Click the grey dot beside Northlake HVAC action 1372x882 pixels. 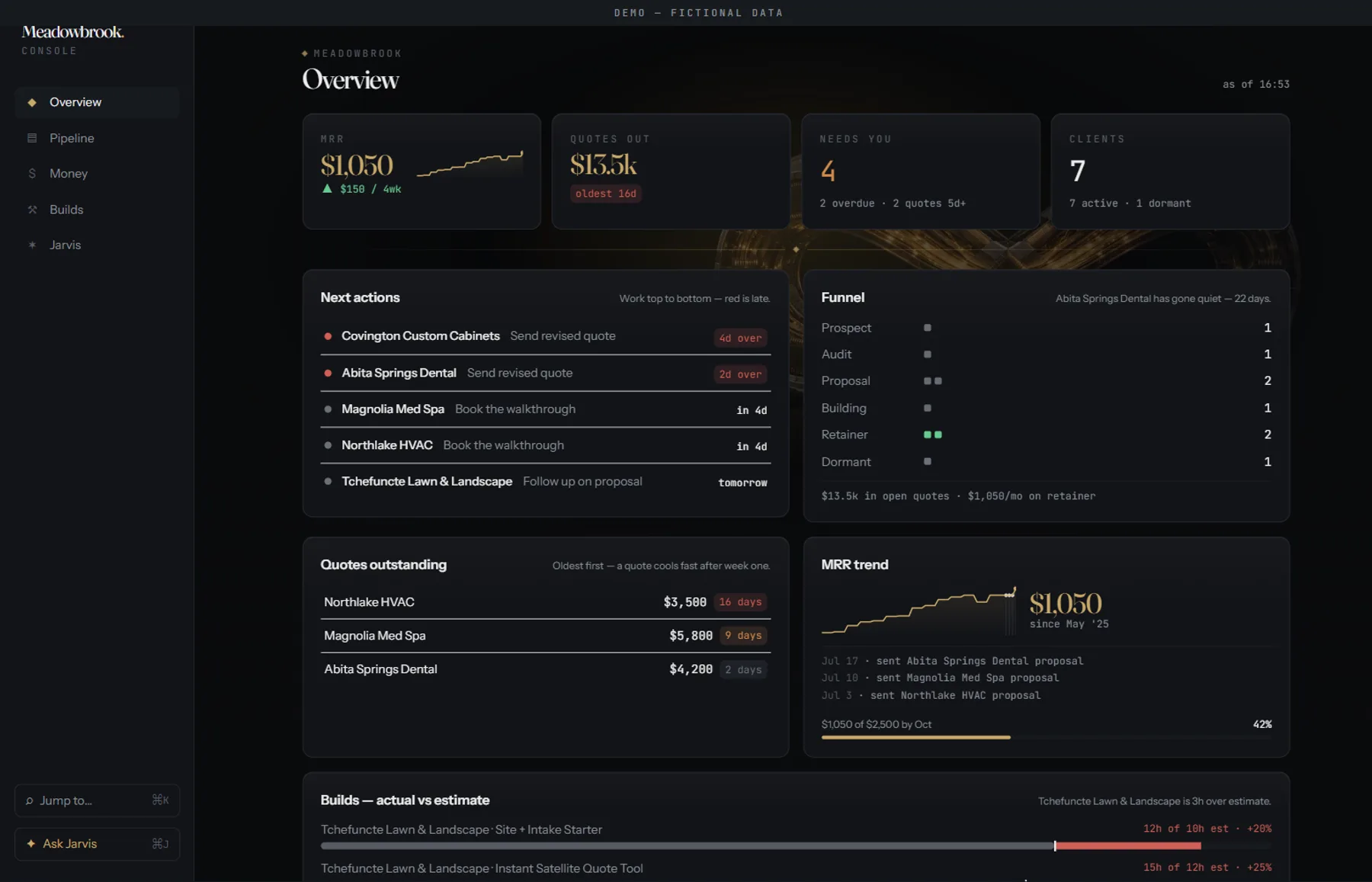tap(328, 445)
